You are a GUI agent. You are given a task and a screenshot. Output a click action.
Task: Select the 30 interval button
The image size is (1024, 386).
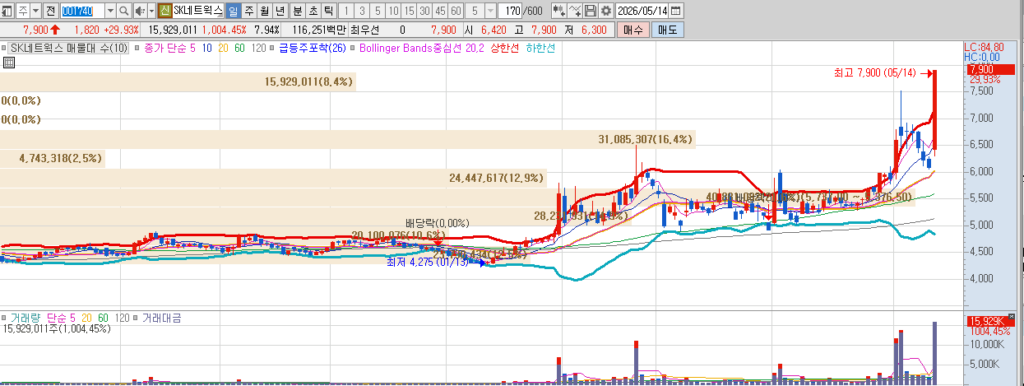424,11
